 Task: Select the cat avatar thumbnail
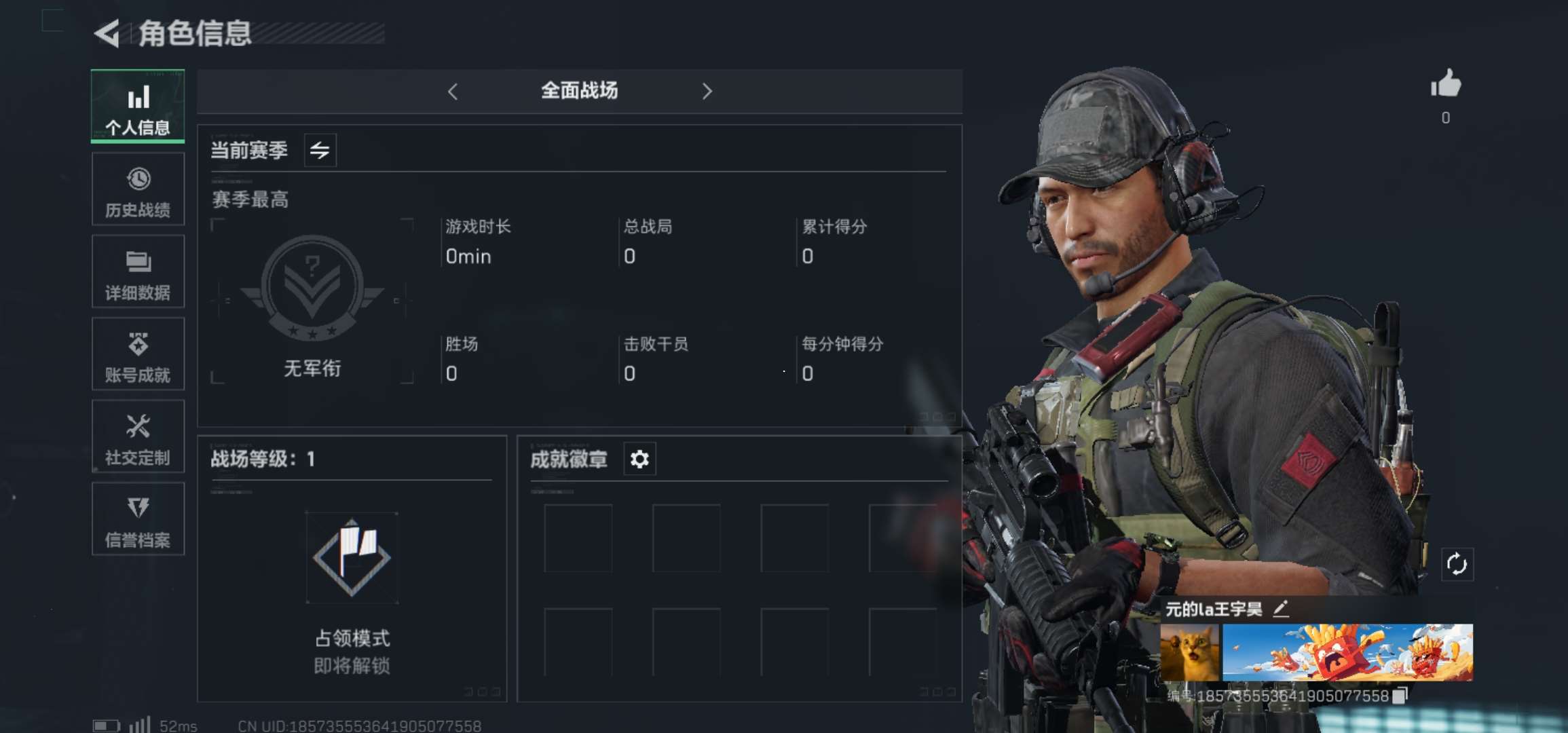pos(1191,653)
